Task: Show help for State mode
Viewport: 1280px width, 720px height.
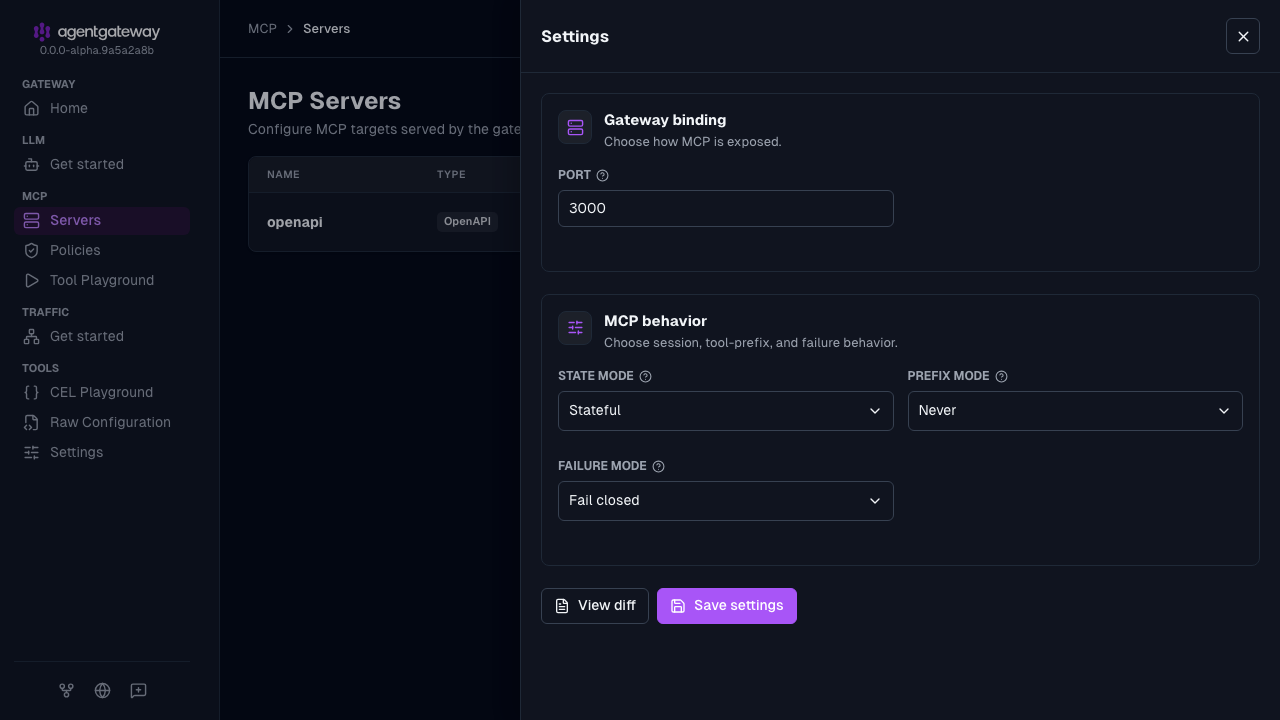Action: coord(645,376)
